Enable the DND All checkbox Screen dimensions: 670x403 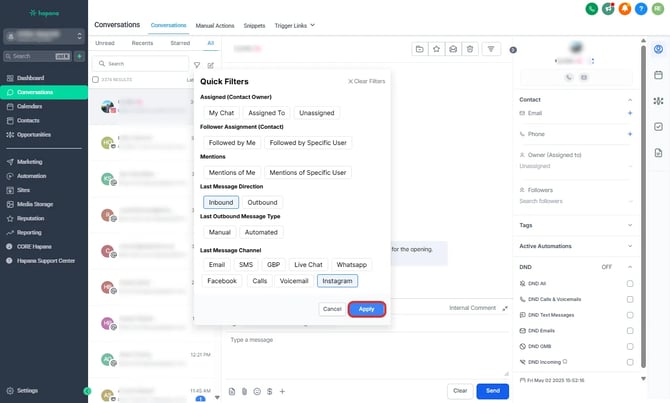click(x=629, y=283)
